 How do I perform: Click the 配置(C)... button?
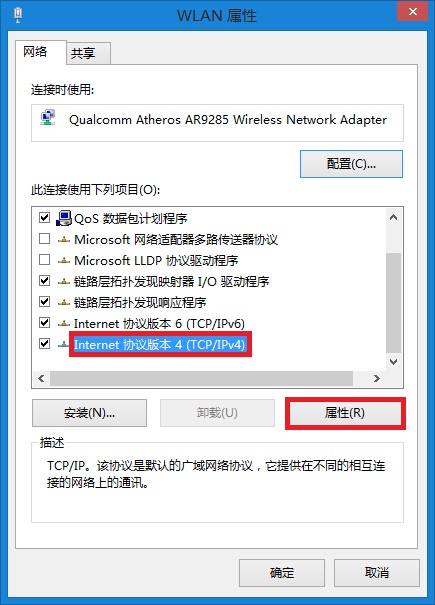click(x=351, y=164)
